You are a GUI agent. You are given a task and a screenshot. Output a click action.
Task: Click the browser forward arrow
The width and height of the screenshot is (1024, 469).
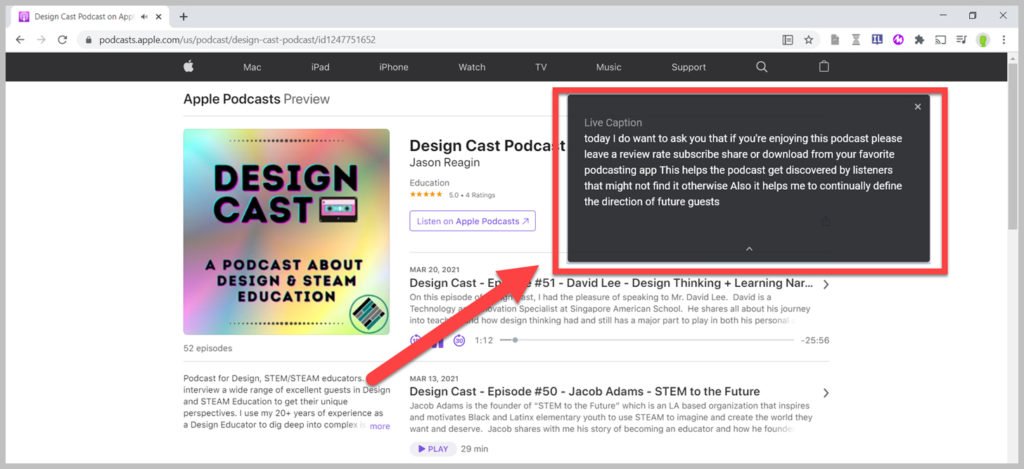41,40
